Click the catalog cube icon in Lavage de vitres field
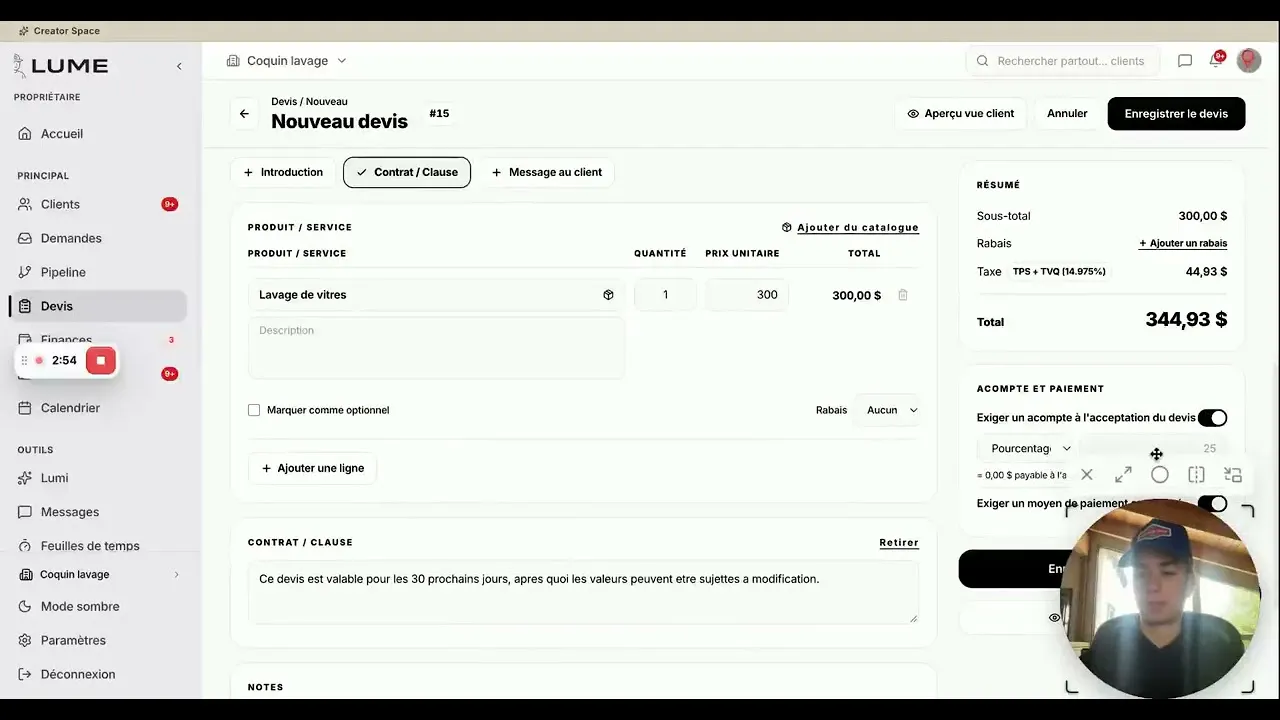Screen dimensions: 1280x720 [x=608, y=295]
